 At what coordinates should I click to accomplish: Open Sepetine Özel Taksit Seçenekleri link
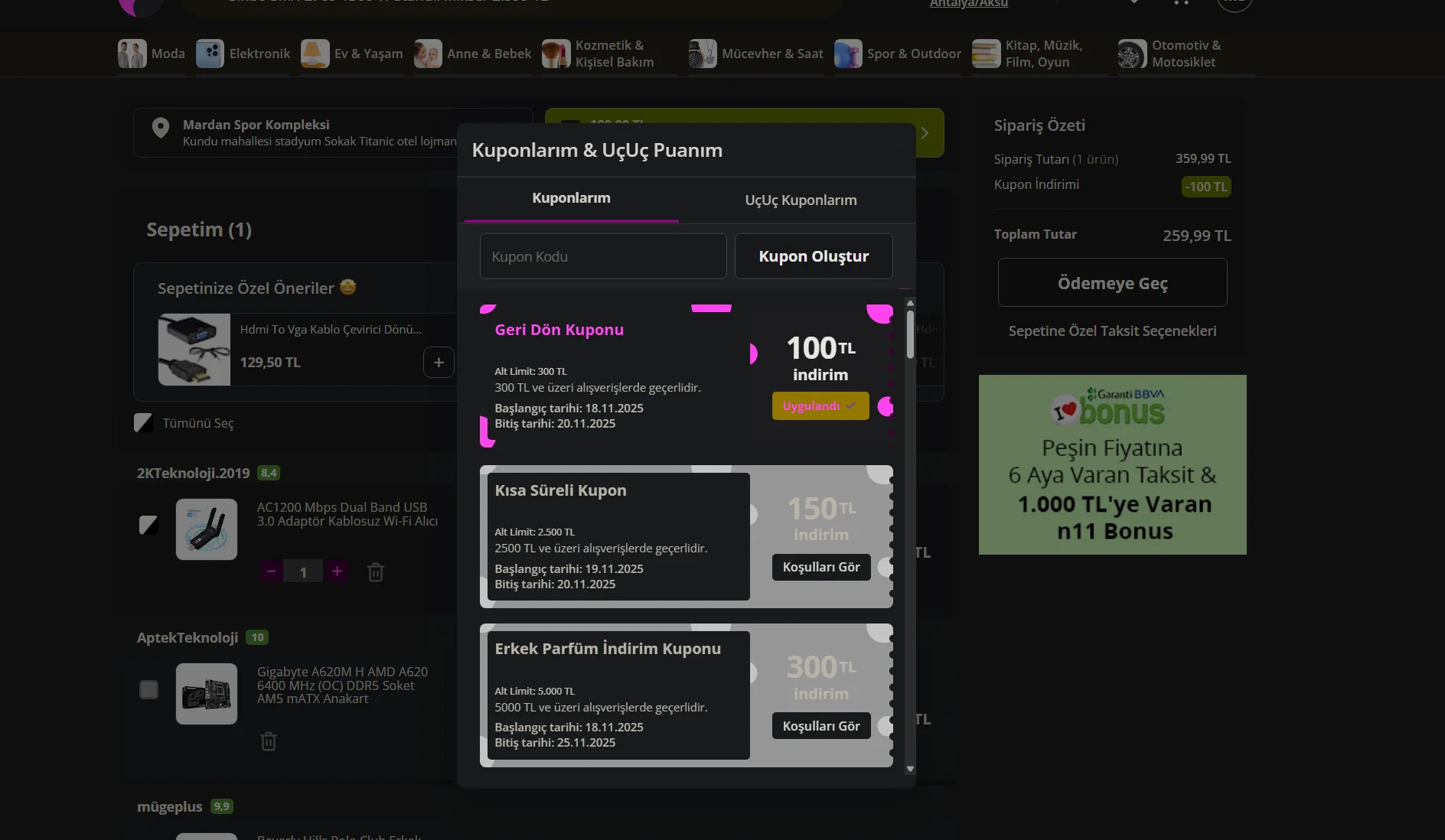[1112, 331]
